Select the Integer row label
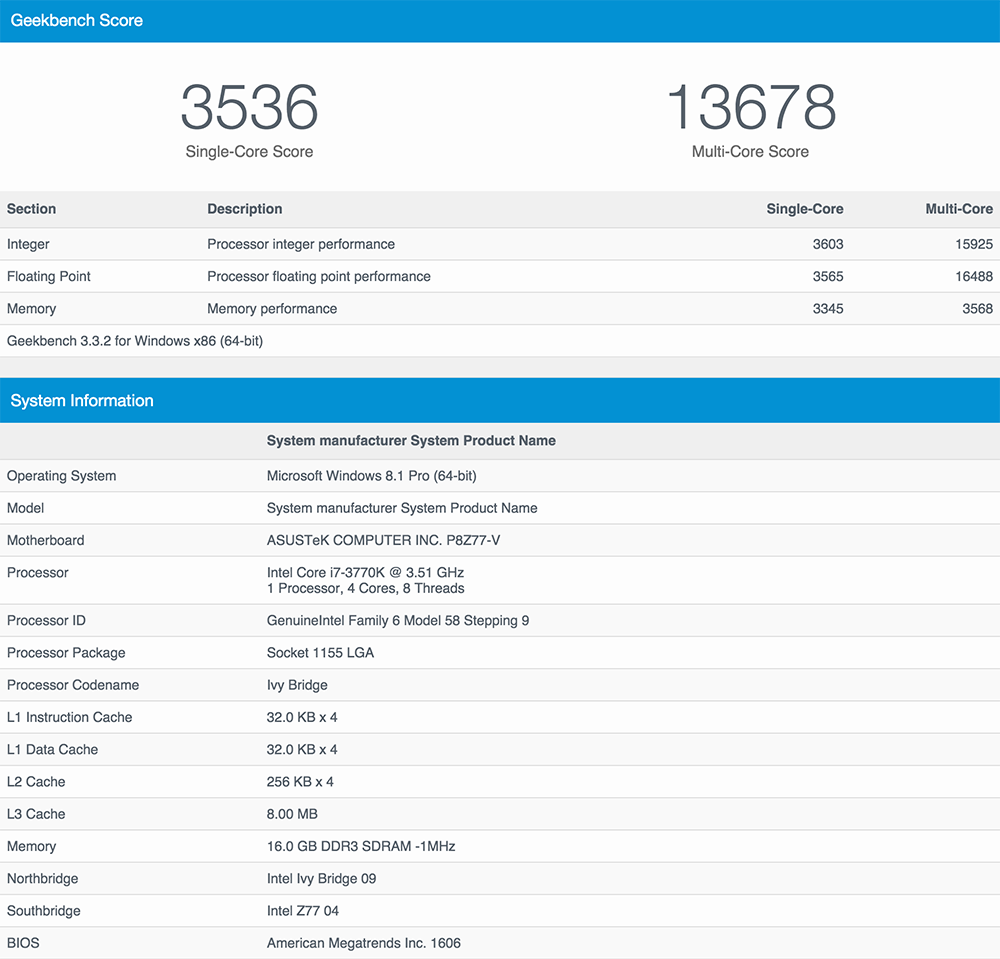The width and height of the screenshot is (1000, 959). pos(28,244)
